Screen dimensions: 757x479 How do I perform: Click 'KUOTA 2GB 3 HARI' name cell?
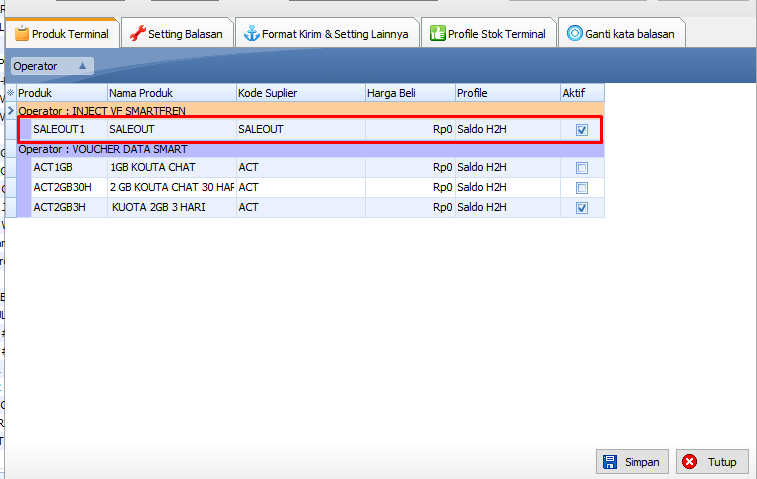tap(172, 208)
